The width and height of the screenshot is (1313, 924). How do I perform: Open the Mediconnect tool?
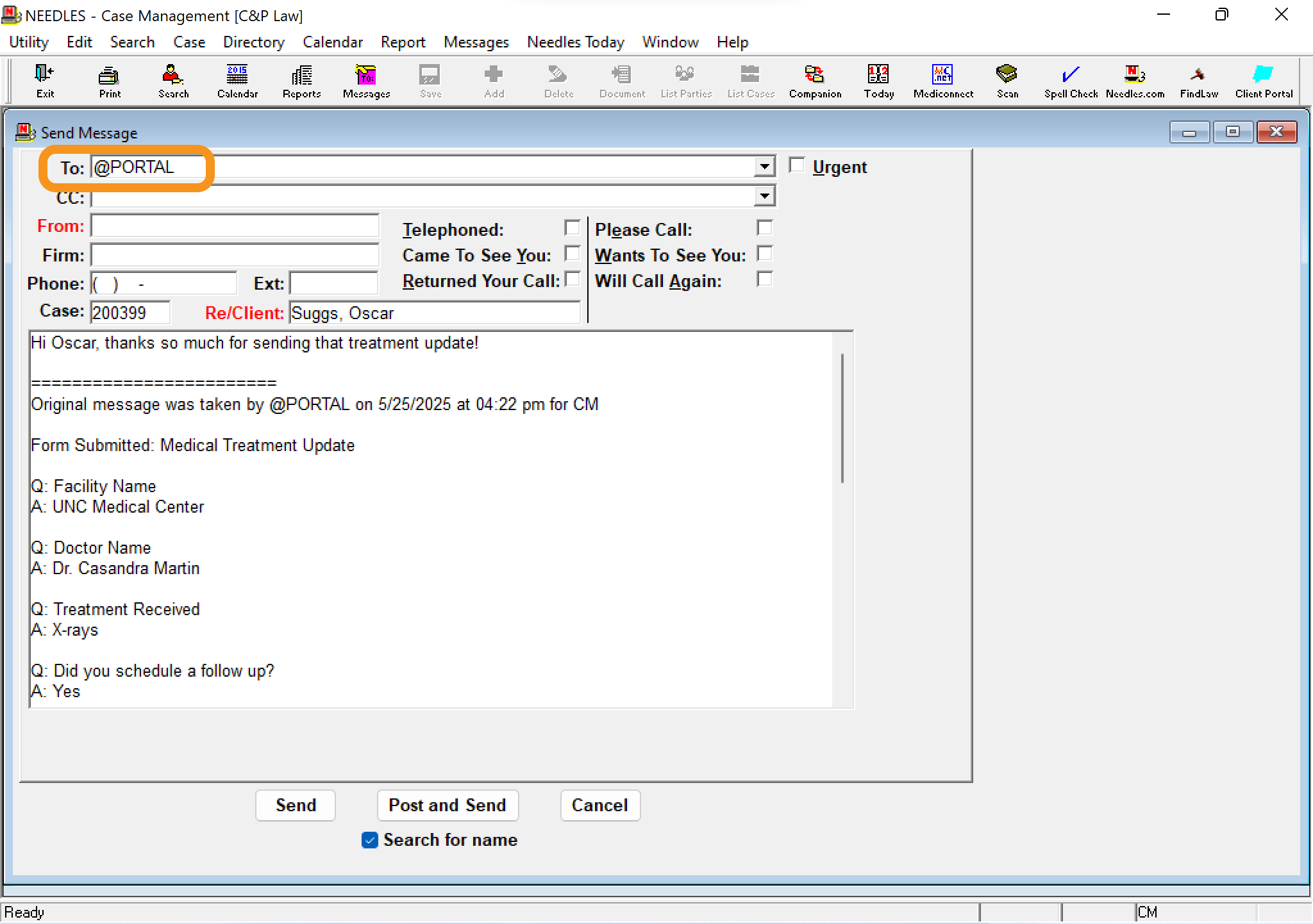942,81
